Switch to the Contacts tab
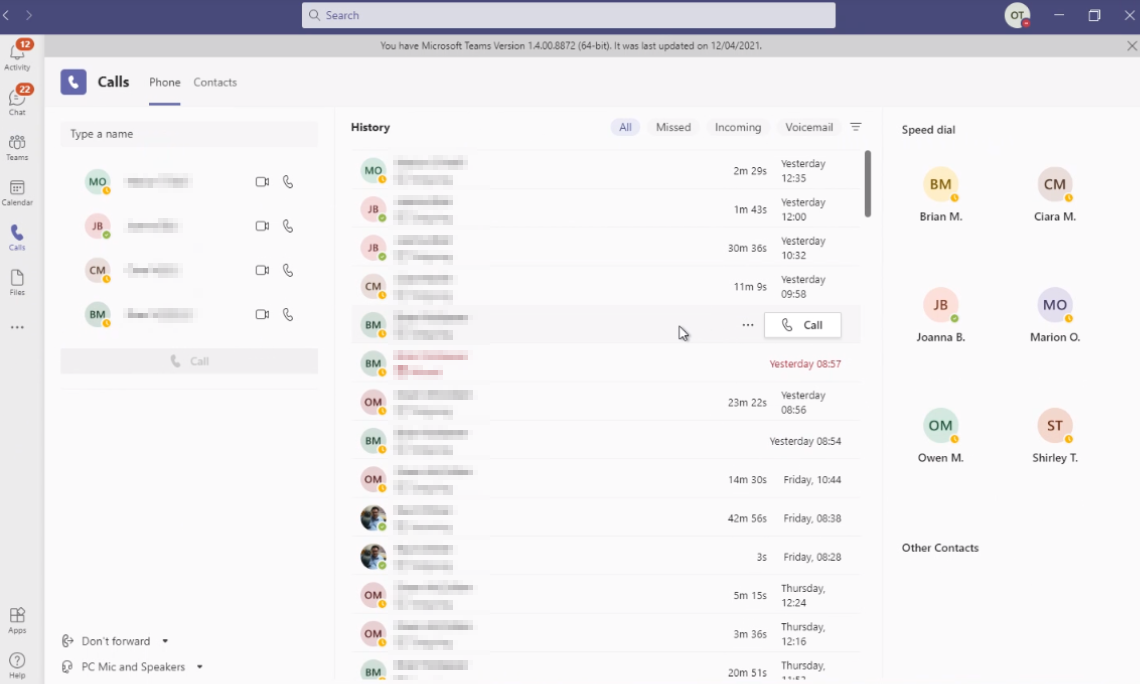Viewport: 1140px width, 684px height. click(215, 82)
